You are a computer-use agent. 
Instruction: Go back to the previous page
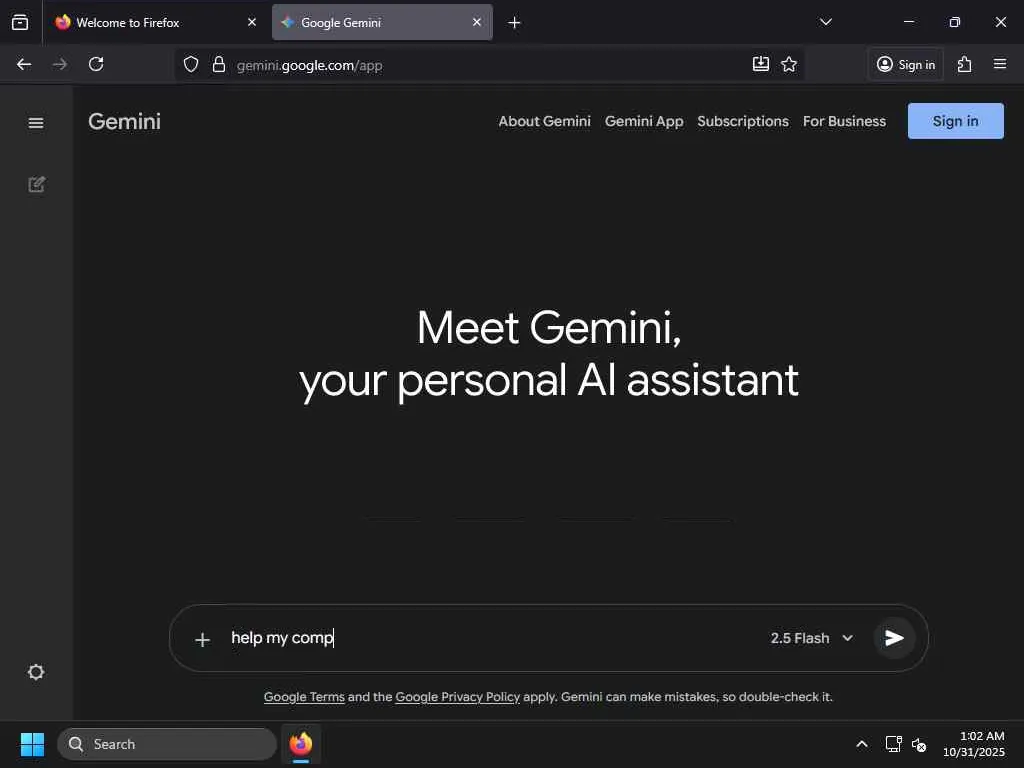(24, 64)
